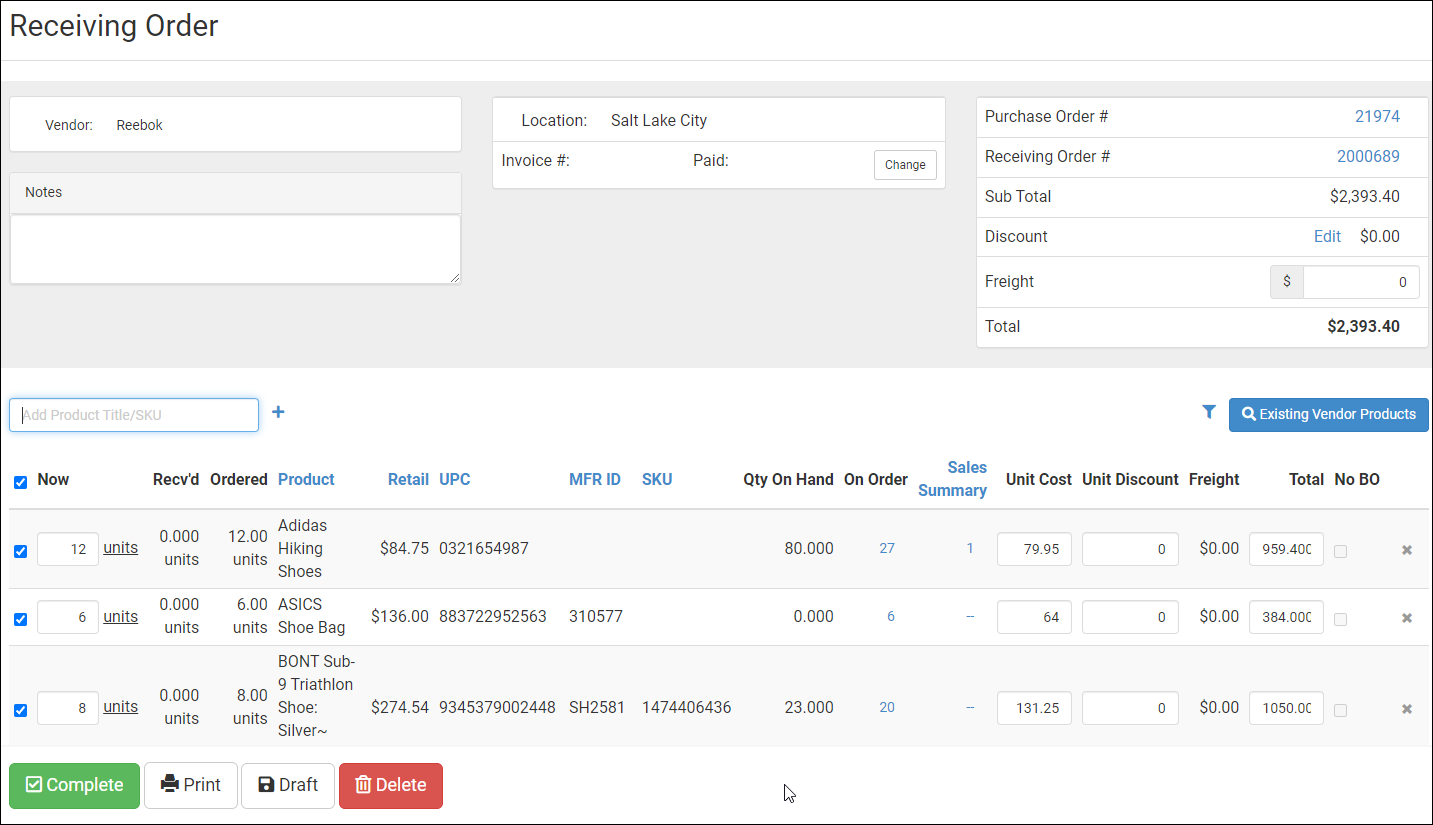Select MFR ID 310577 cell

596,616
